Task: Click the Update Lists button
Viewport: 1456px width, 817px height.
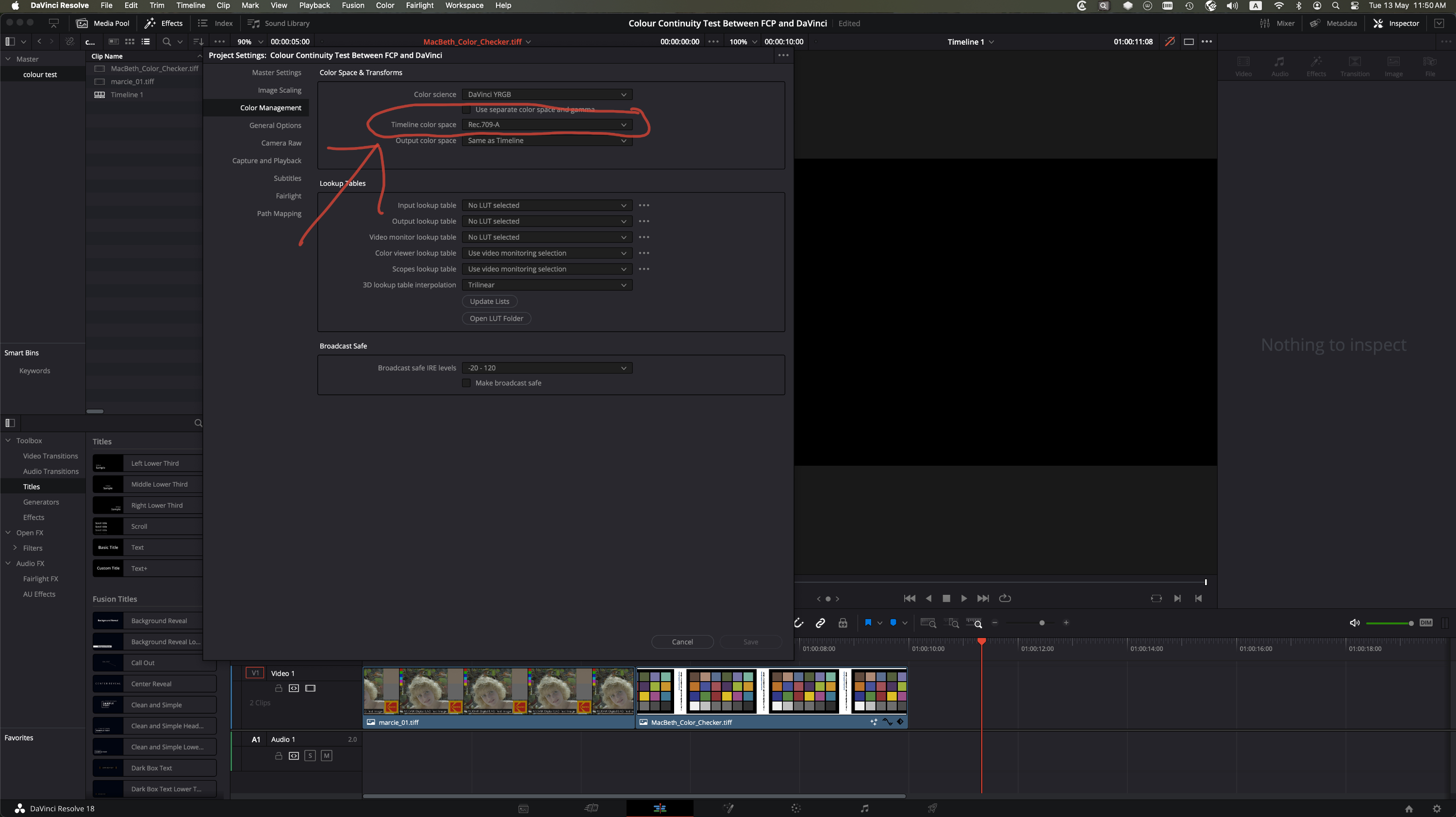Action: (x=490, y=301)
